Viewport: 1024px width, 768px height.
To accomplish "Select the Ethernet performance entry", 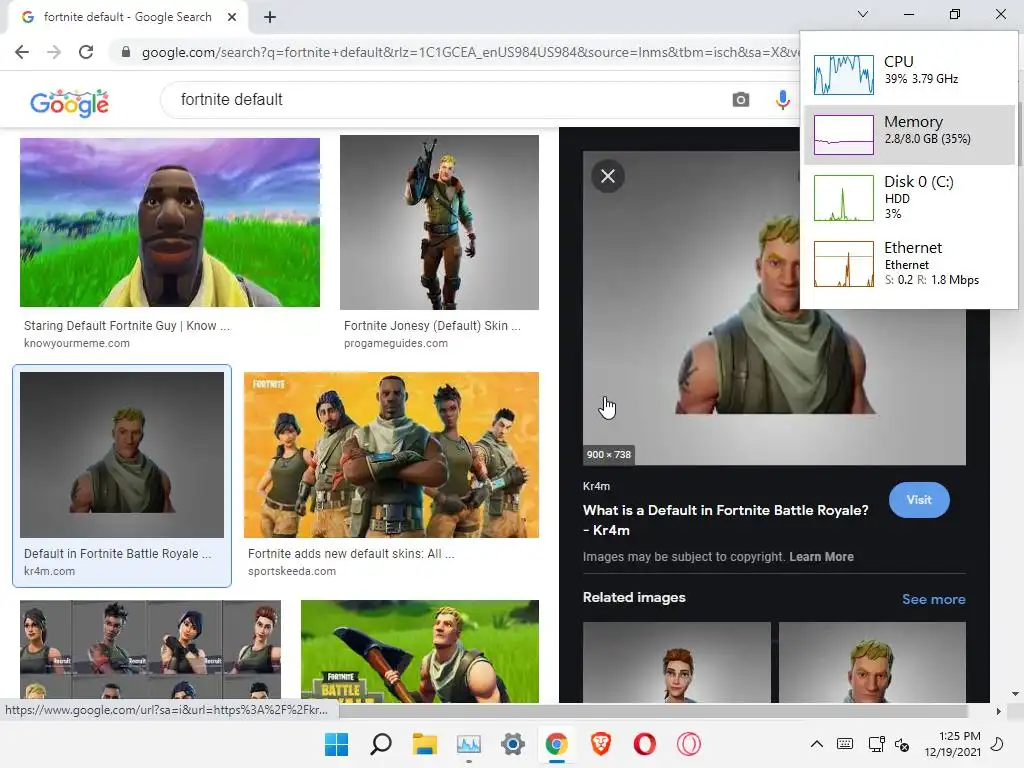I will pos(910,264).
